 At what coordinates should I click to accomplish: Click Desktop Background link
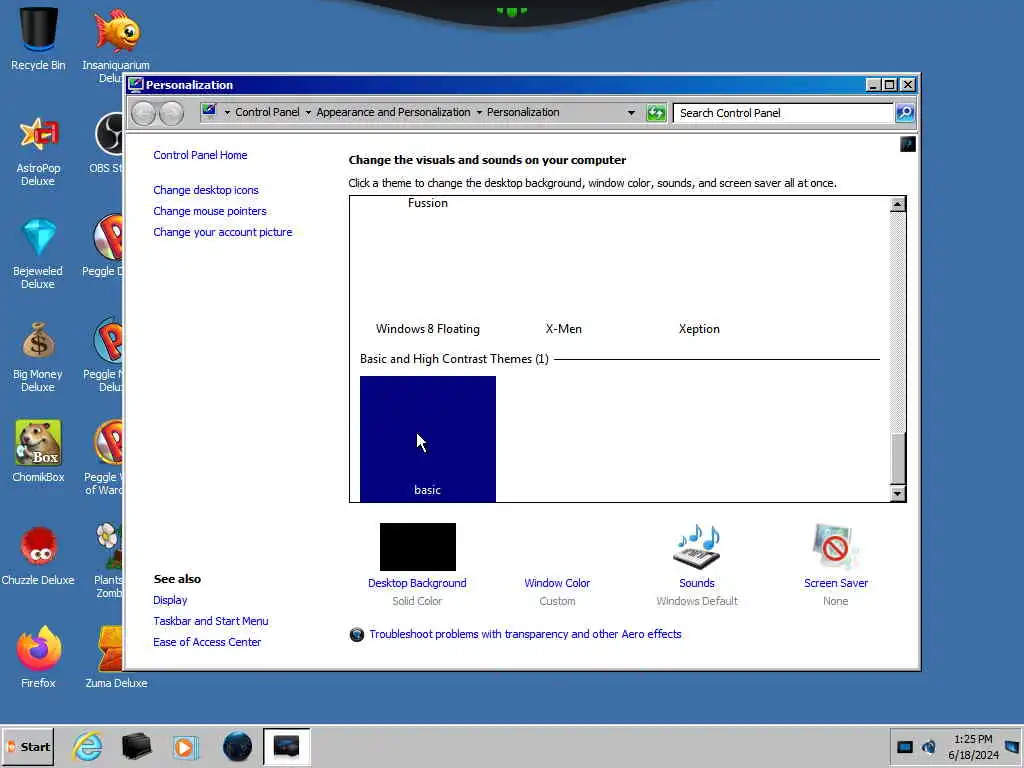pyautogui.click(x=417, y=583)
